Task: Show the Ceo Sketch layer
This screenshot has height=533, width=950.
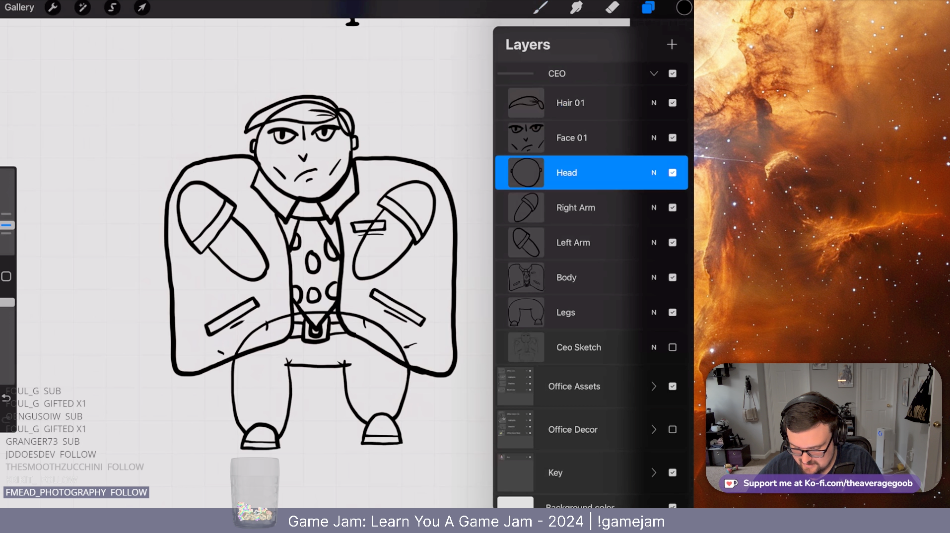Action: click(672, 348)
